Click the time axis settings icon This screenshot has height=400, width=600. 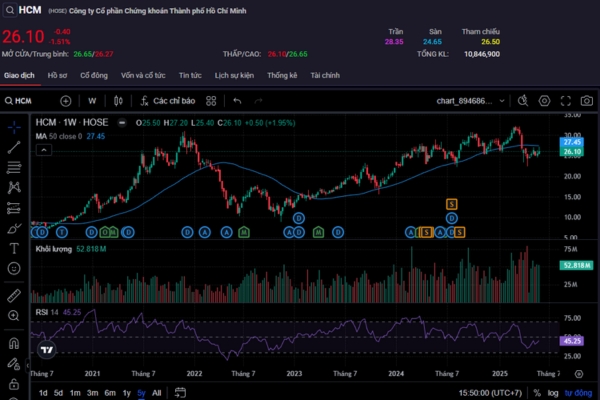pyautogui.click(x=579, y=374)
